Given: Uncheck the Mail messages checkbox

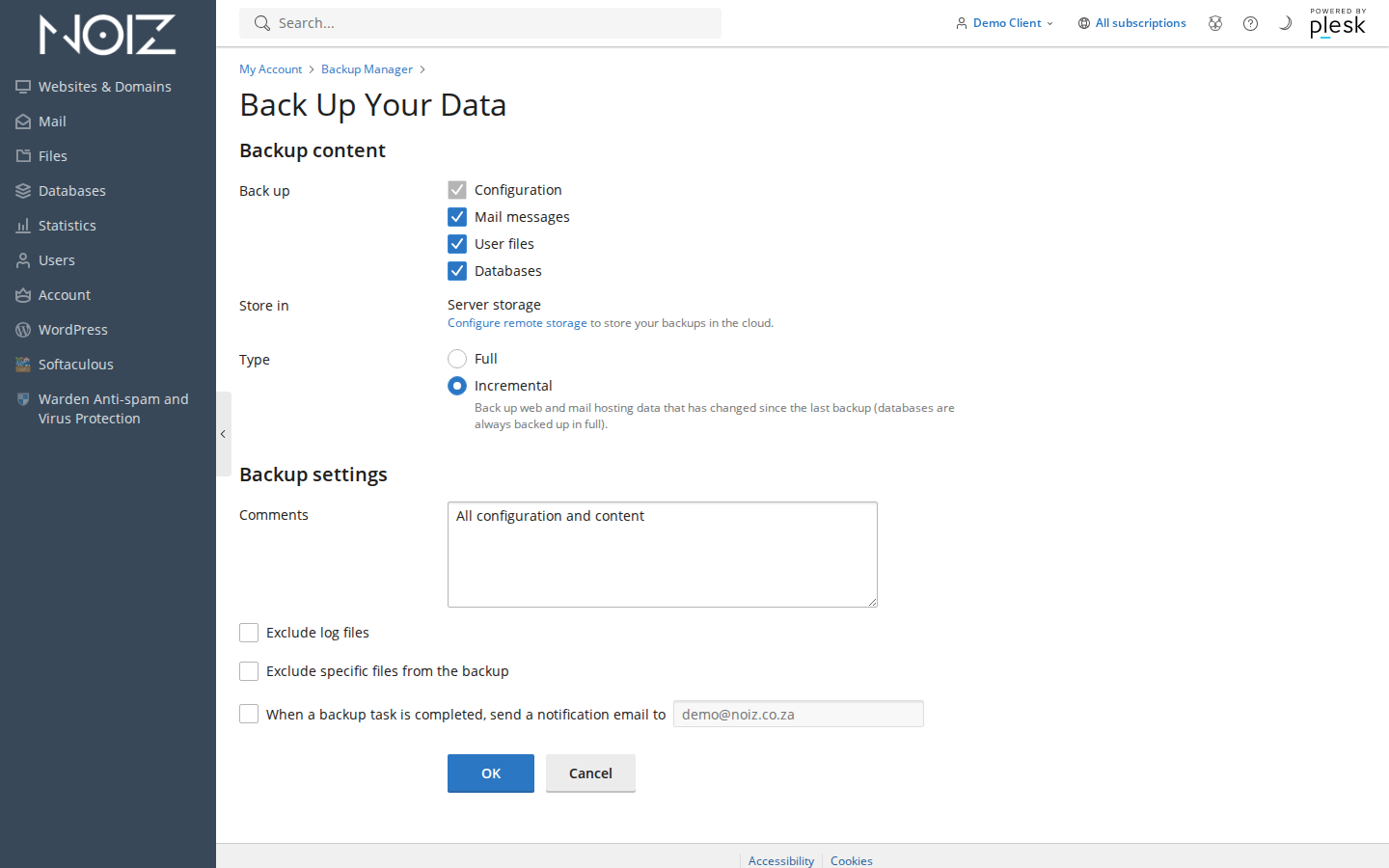Looking at the screenshot, I should point(457,217).
